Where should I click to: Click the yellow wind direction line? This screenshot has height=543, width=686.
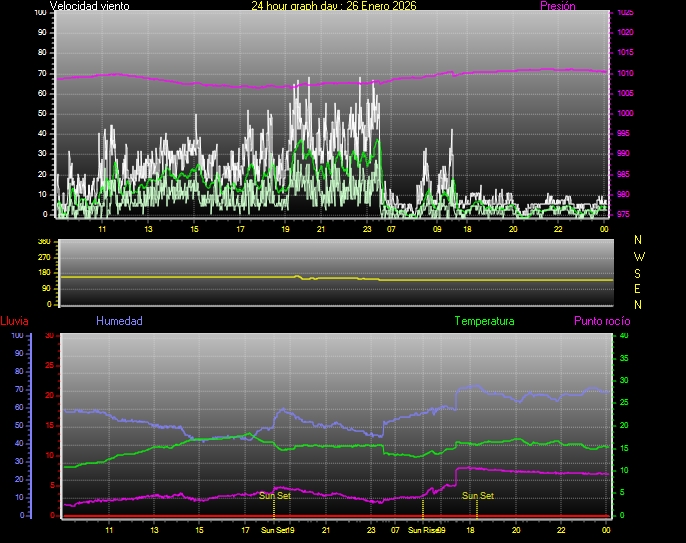click(x=200, y=276)
